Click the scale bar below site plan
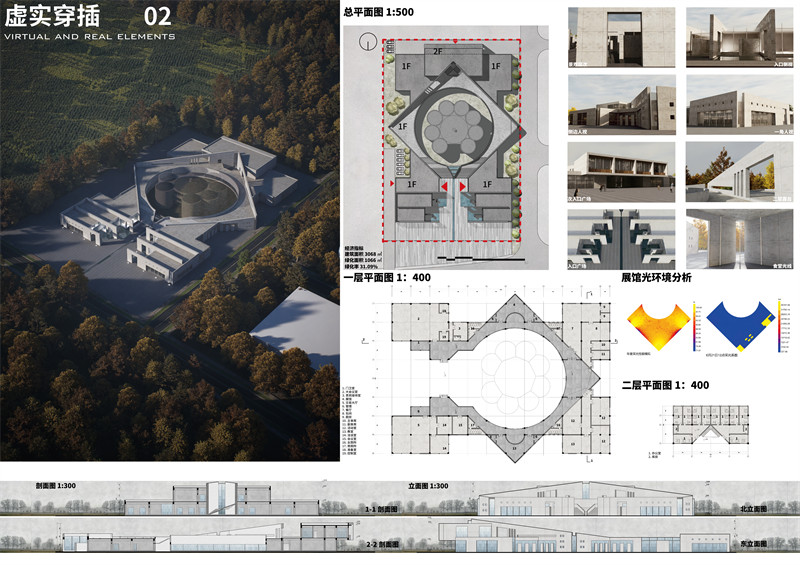Image resolution: width=800 pixels, height=565 pixels. 475,259
